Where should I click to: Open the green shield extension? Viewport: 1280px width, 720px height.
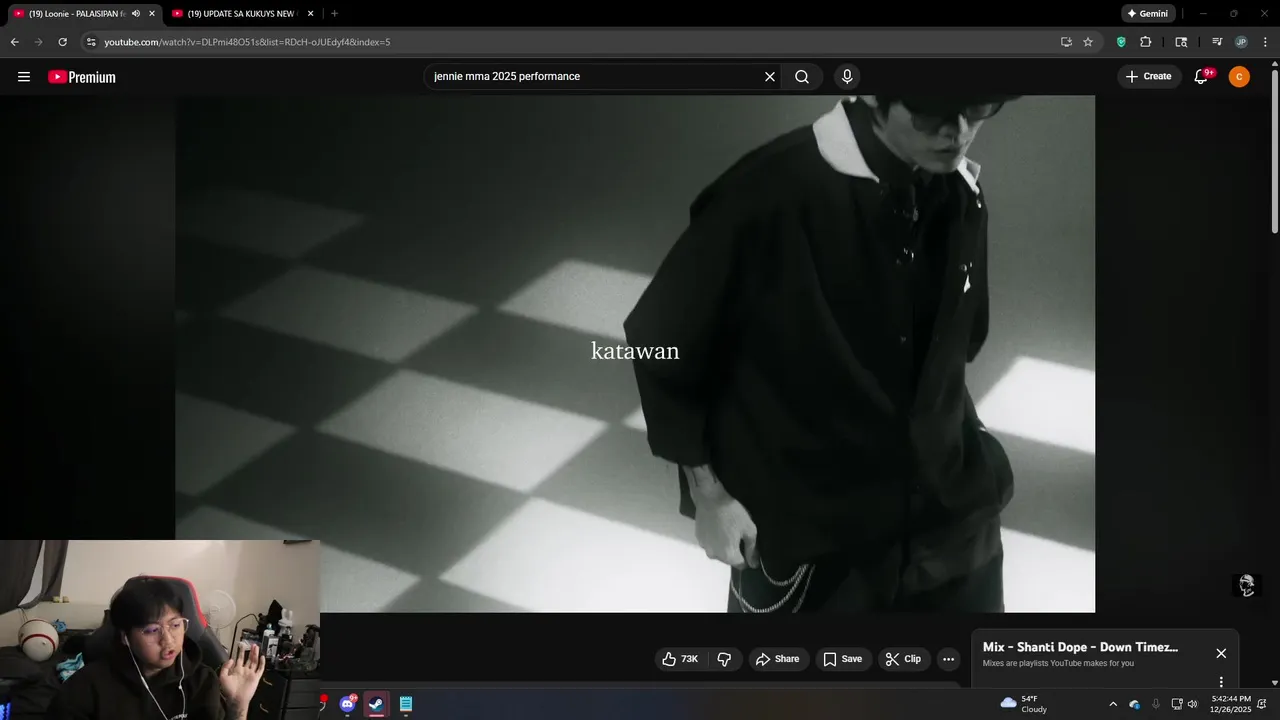[1121, 42]
